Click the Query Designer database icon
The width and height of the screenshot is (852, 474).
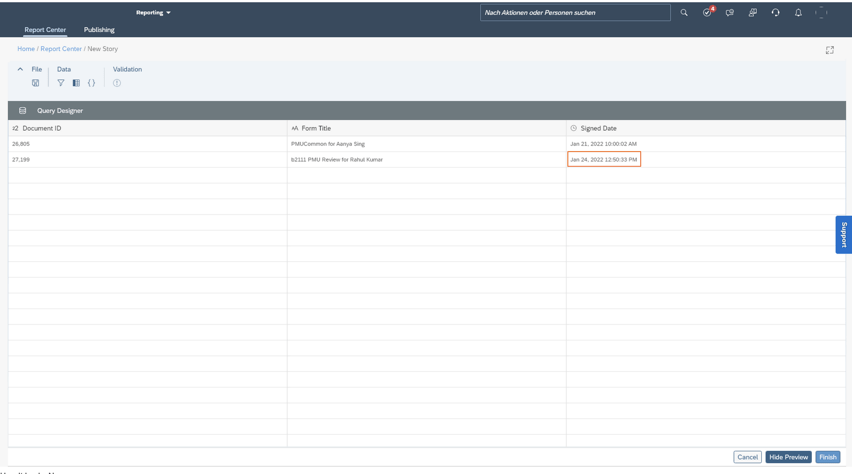pos(23,111)
